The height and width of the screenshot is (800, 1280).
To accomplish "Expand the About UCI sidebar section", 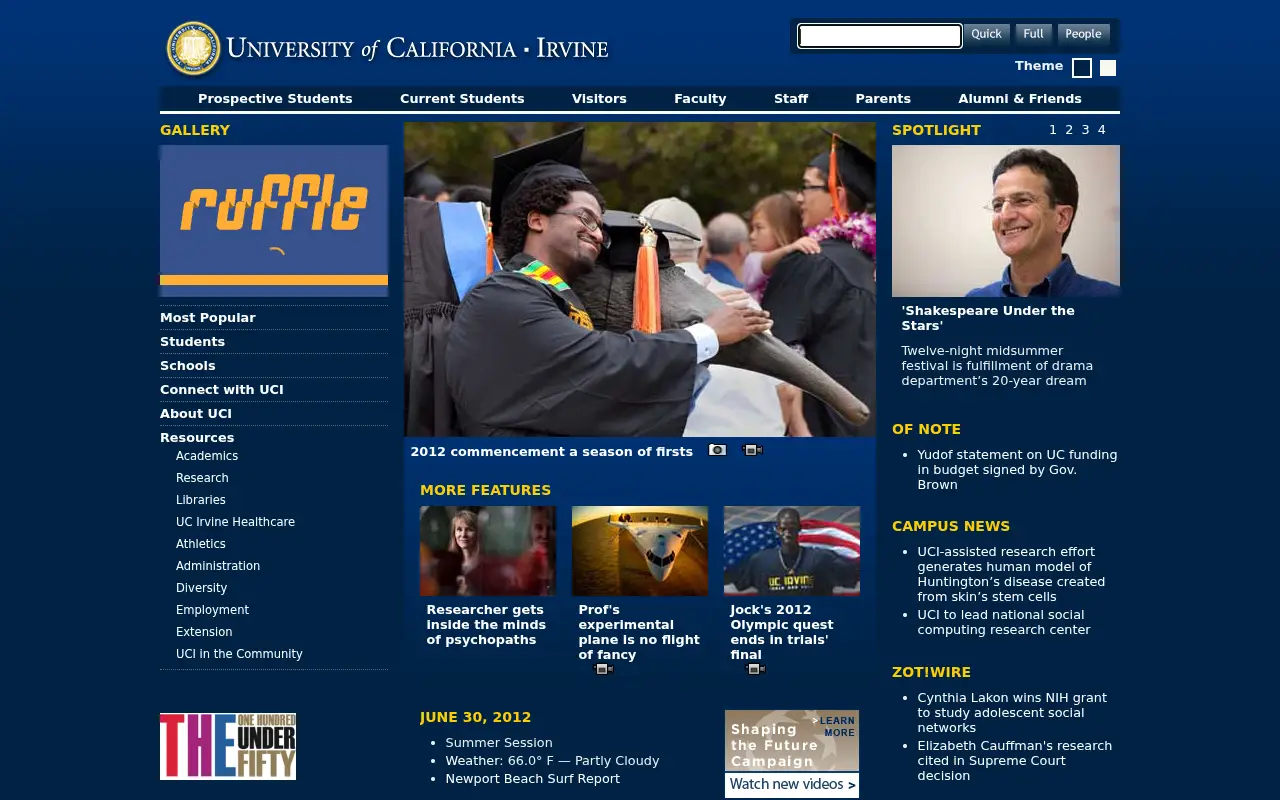I will coord(196,414).
